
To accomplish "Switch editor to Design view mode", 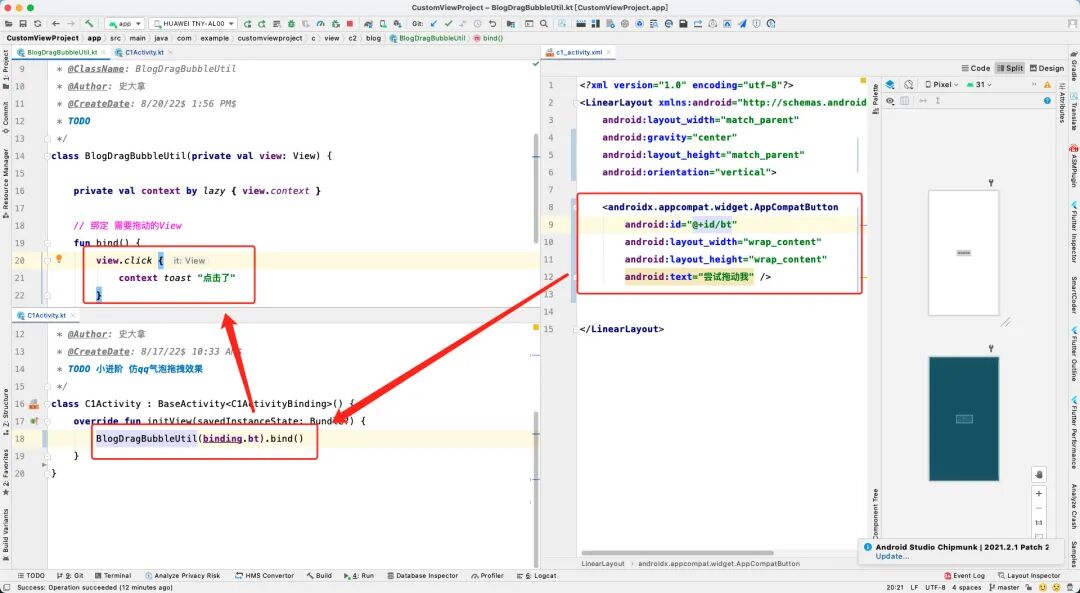I will pyautogui.click(x=1046, y=68).
